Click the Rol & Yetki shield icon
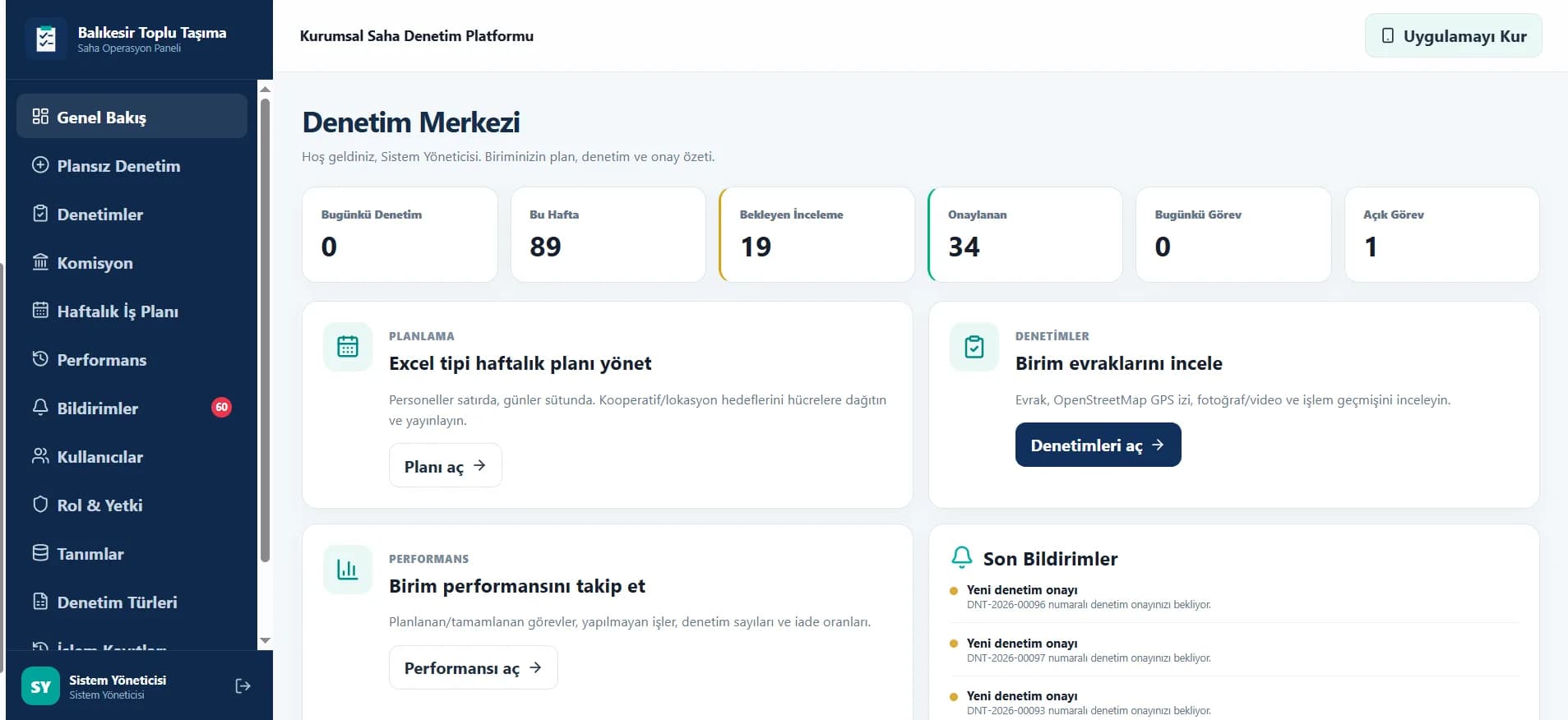Image resolution: width=1568 pixels, height=720 pixels. (40, 504)
